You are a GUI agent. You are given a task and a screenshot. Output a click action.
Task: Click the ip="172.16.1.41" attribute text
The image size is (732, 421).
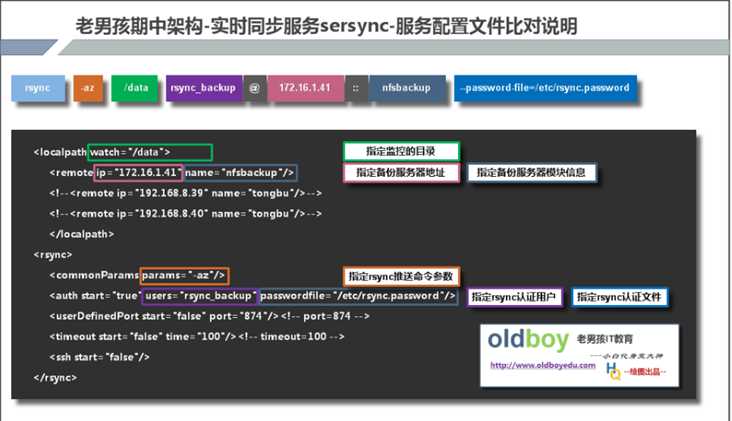coord(138,173)
